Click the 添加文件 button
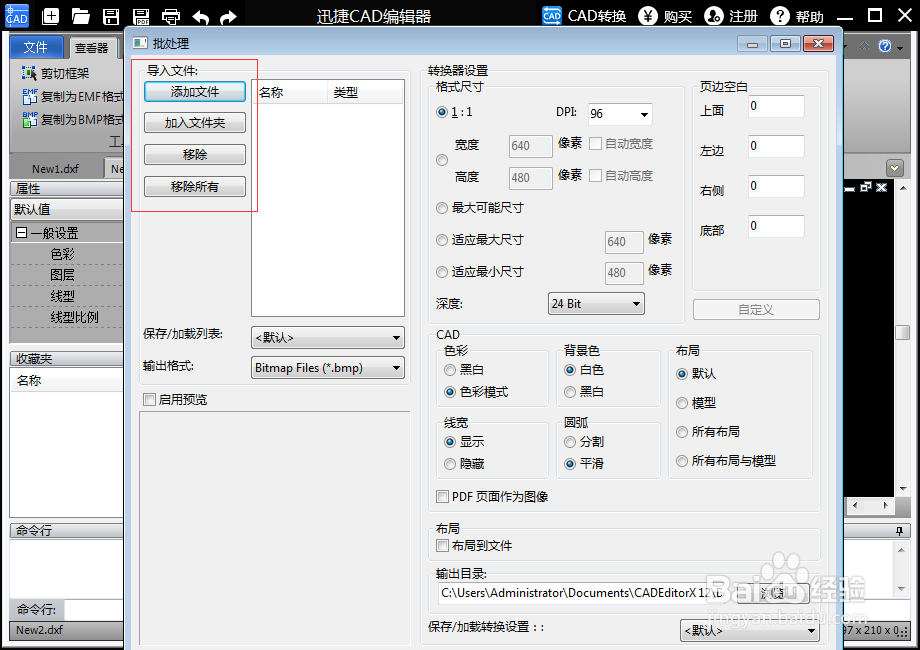 coord(194,92)
